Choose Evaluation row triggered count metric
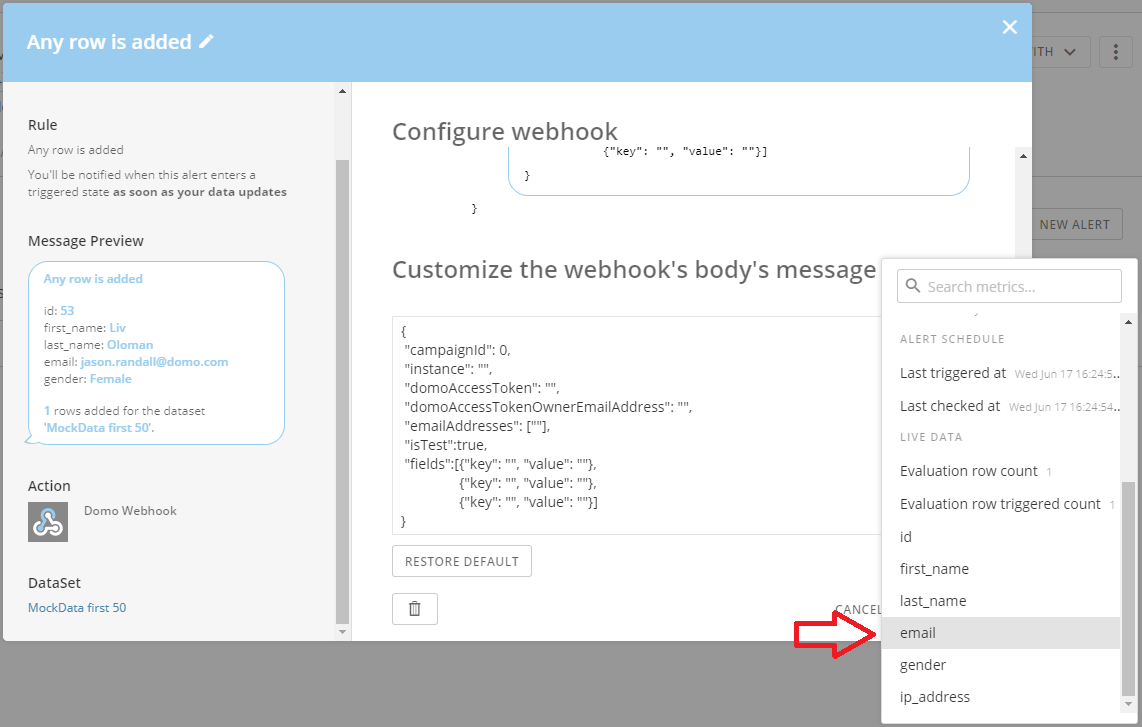The height and width of the screenshot is (727, 1142). click(1000, 504)
